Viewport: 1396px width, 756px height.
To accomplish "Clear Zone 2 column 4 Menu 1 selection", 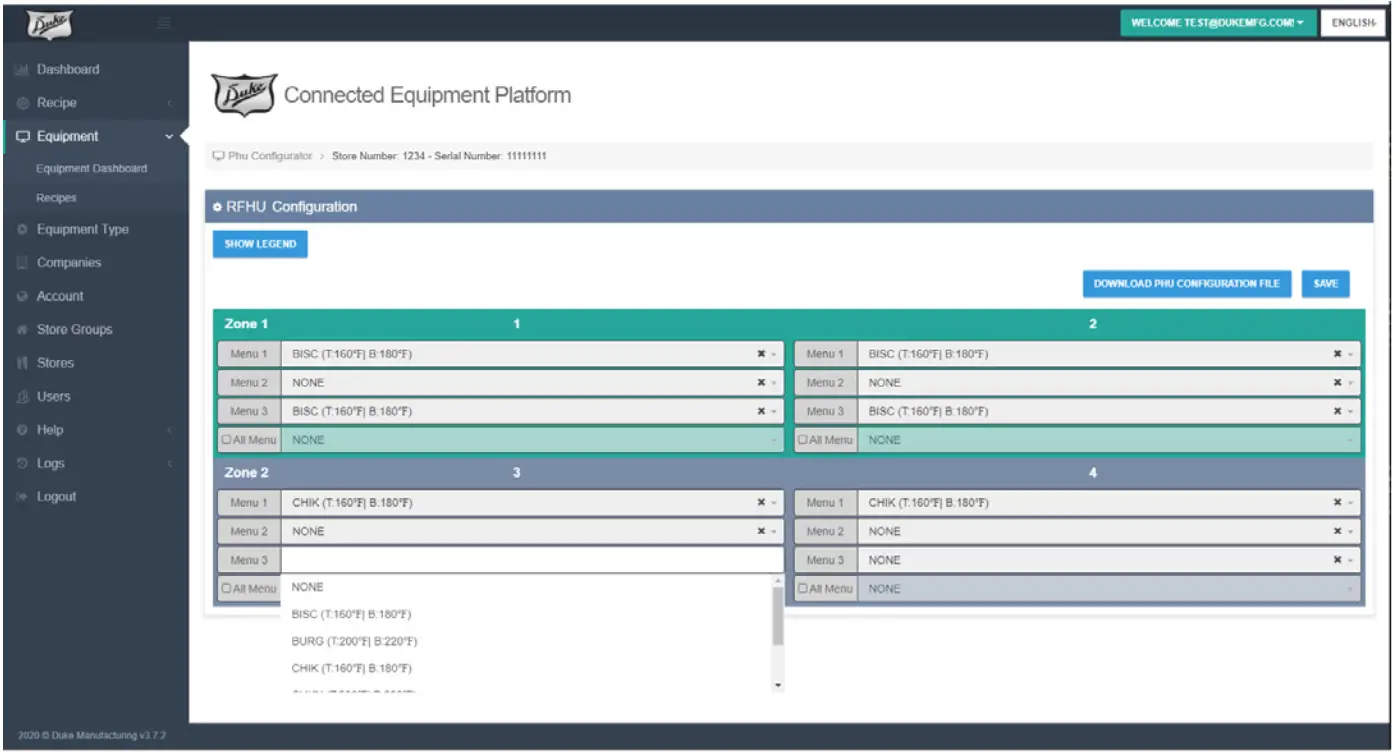I will (x=1337, y=503).
